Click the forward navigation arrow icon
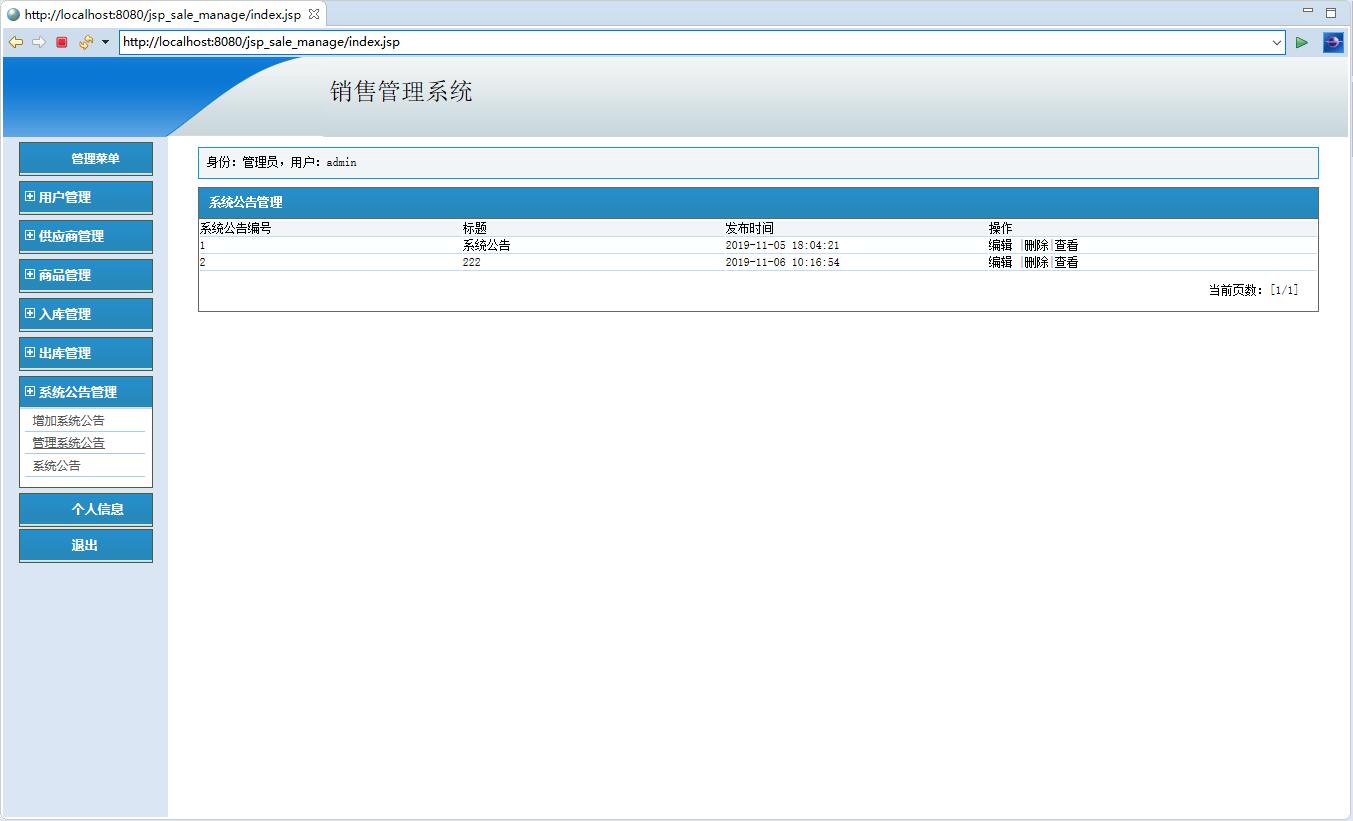This screenshot has width=1353, height=821. click(39, 42)
